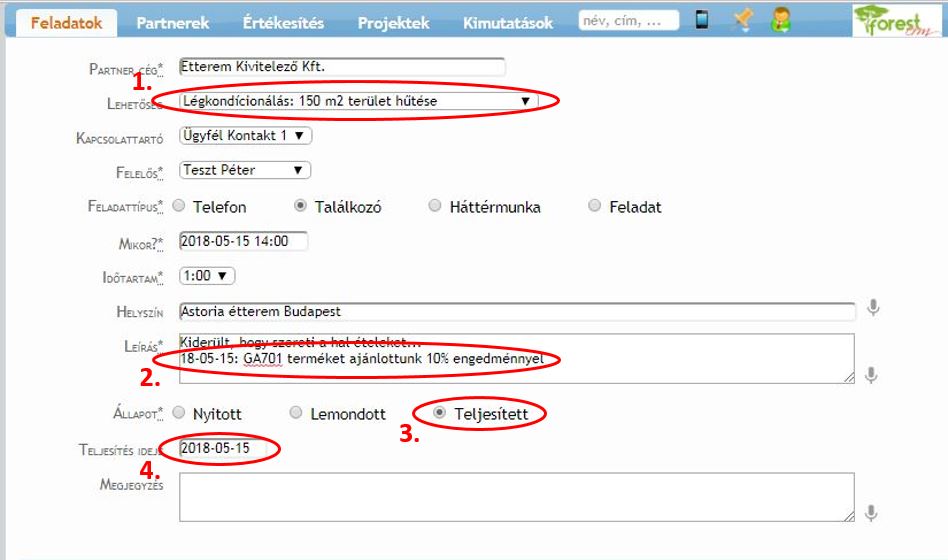Click the mobile phone icon in top bar
This screenshot has height=560, width=948.
click(702, 20)
